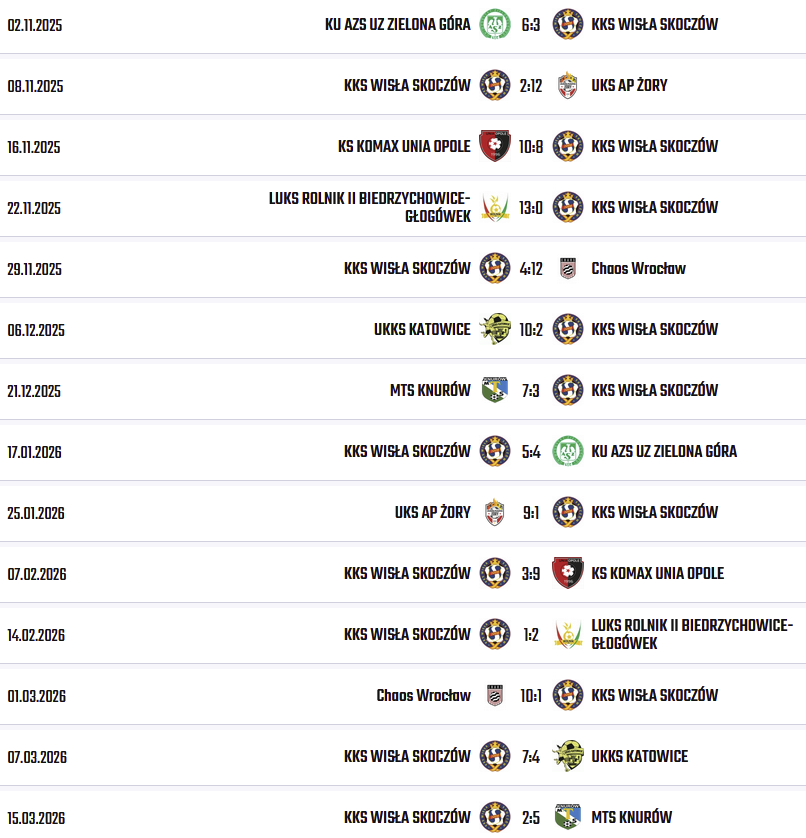Click UKS AP Żory crest on 25.01.2026

(494, 512)
